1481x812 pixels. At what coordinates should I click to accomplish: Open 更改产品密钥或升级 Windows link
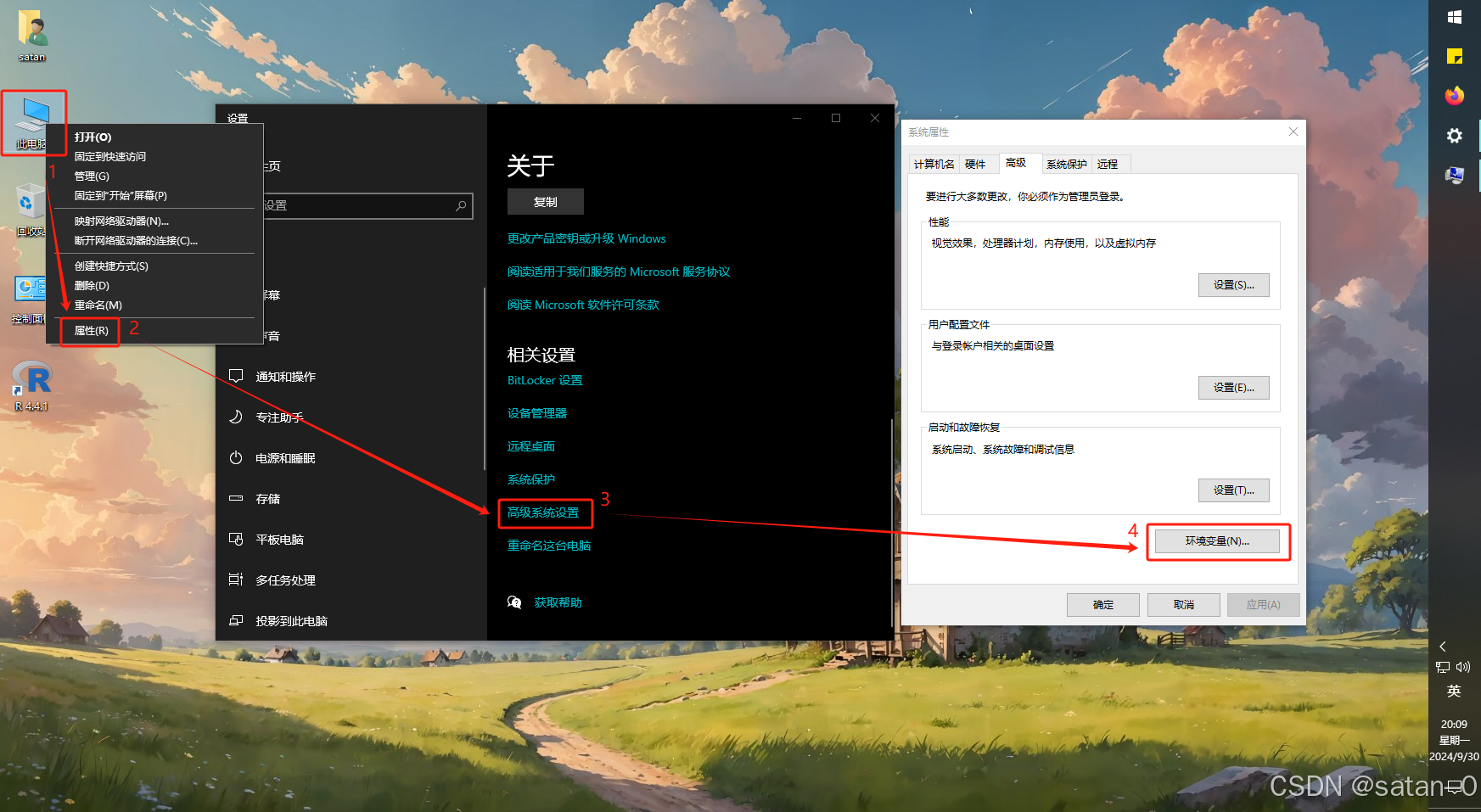pyautogui.click(x=586, y=238)
